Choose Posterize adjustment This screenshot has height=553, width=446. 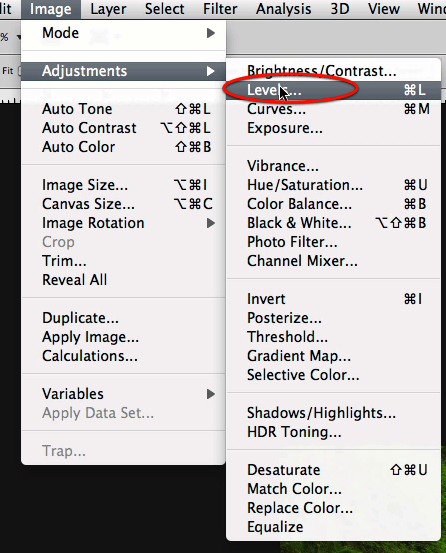[x=333, y=318]
